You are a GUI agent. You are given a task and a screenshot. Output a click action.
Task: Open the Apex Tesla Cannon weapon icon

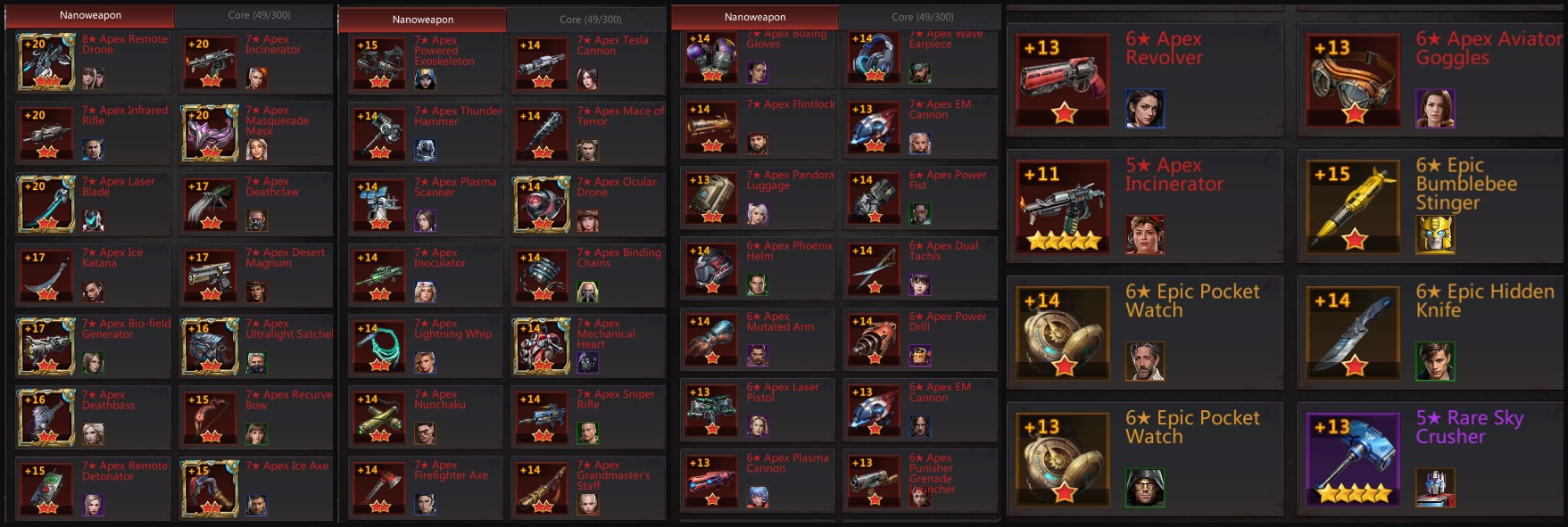coord(542,62)
